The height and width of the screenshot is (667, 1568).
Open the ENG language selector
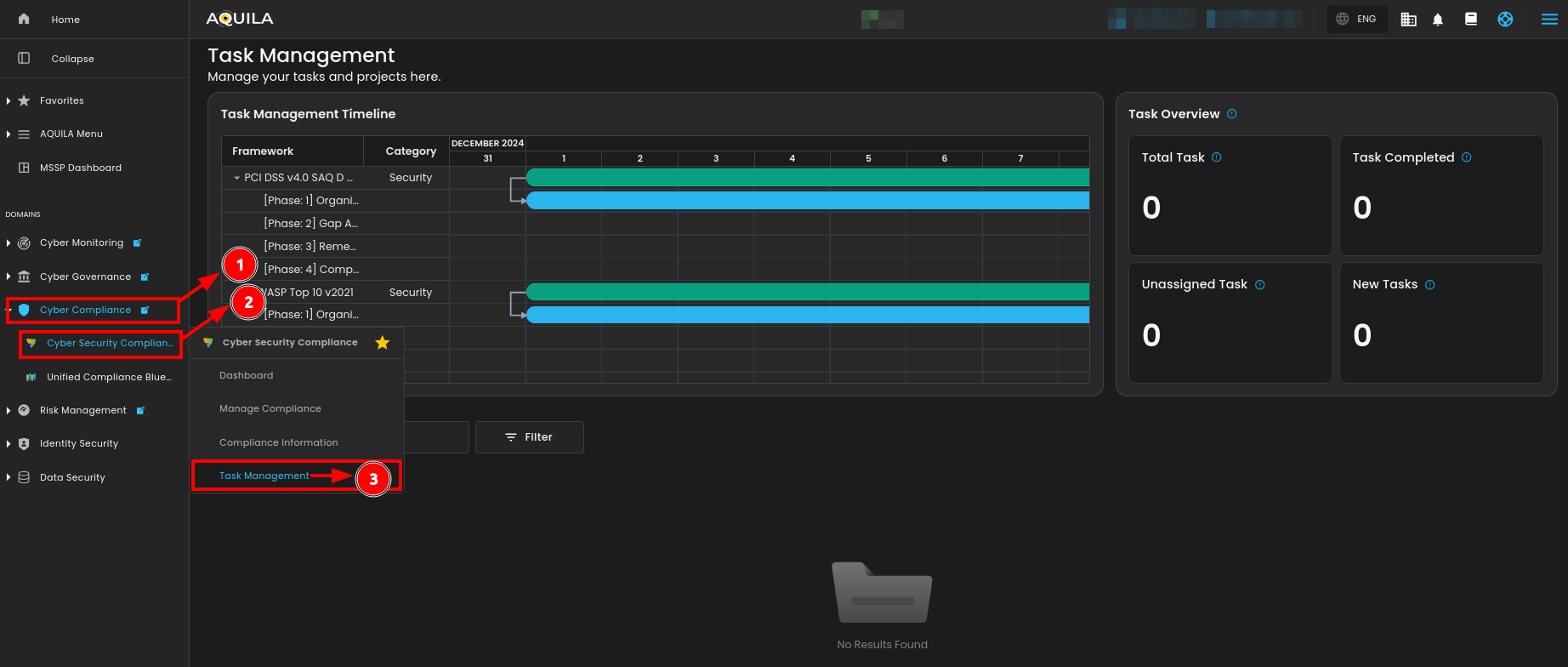point(1357,20)
